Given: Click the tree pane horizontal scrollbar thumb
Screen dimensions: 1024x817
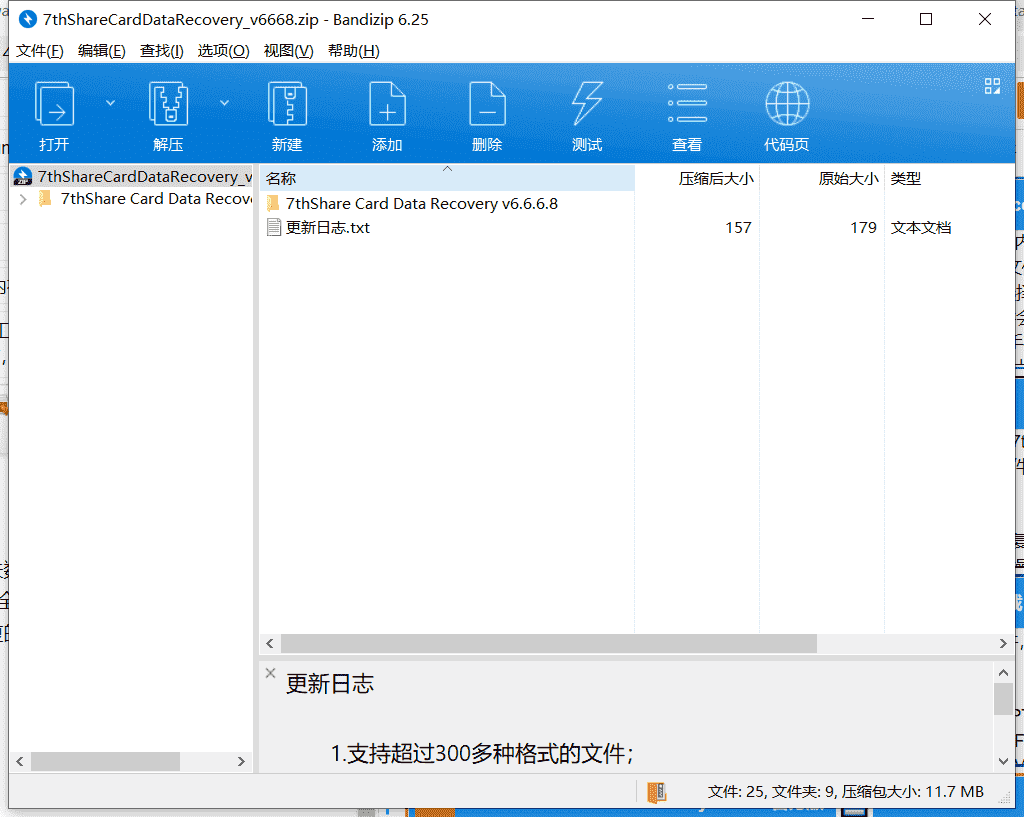Looking at the screenshot, I should pyautogui.click(x=105, y=761).
